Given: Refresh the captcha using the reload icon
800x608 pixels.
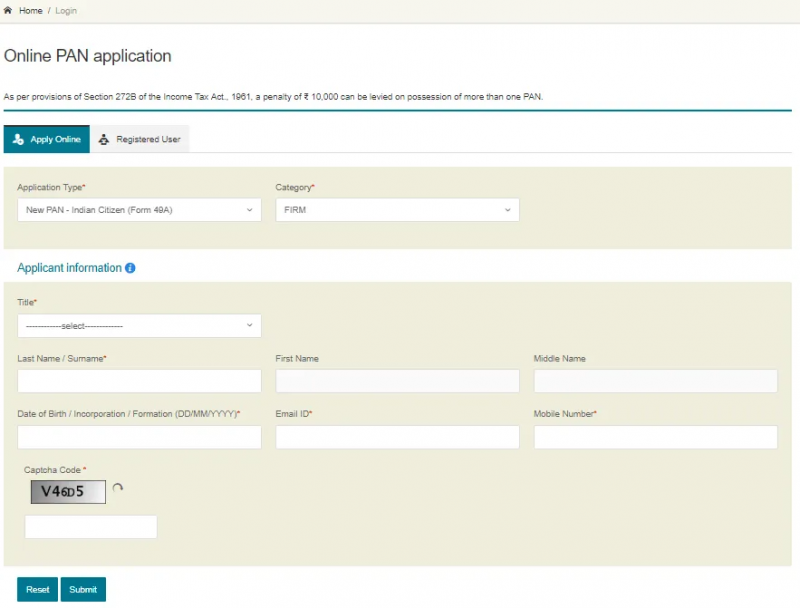Looking at the screenshot, I should [118, 487].
